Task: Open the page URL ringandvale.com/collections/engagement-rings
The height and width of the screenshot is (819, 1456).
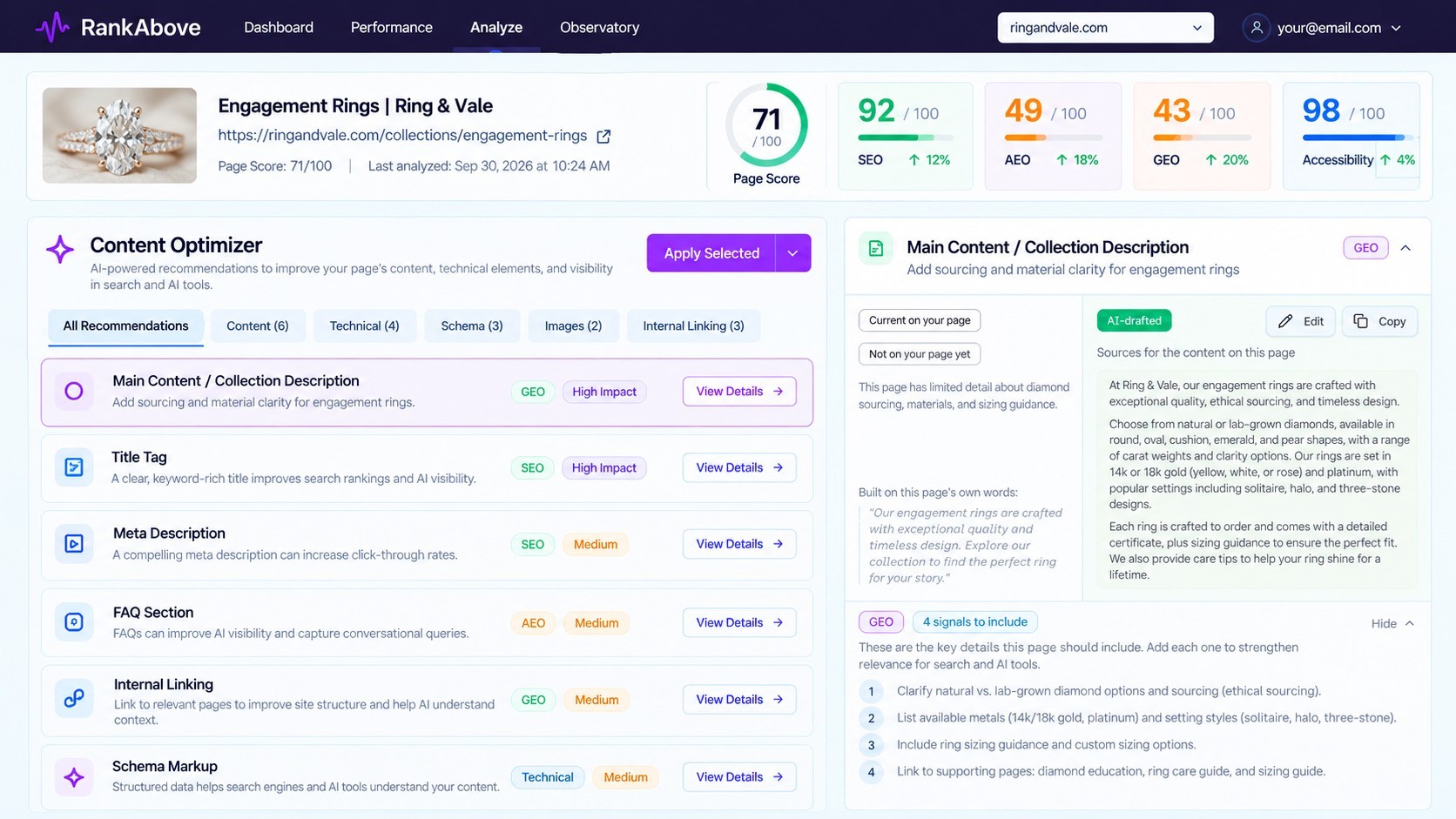Action: [402, 135]
